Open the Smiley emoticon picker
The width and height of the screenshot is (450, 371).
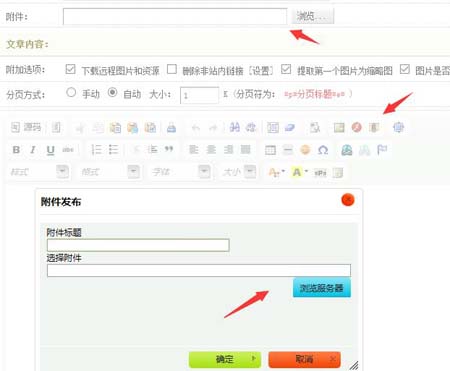pos(305,150)
